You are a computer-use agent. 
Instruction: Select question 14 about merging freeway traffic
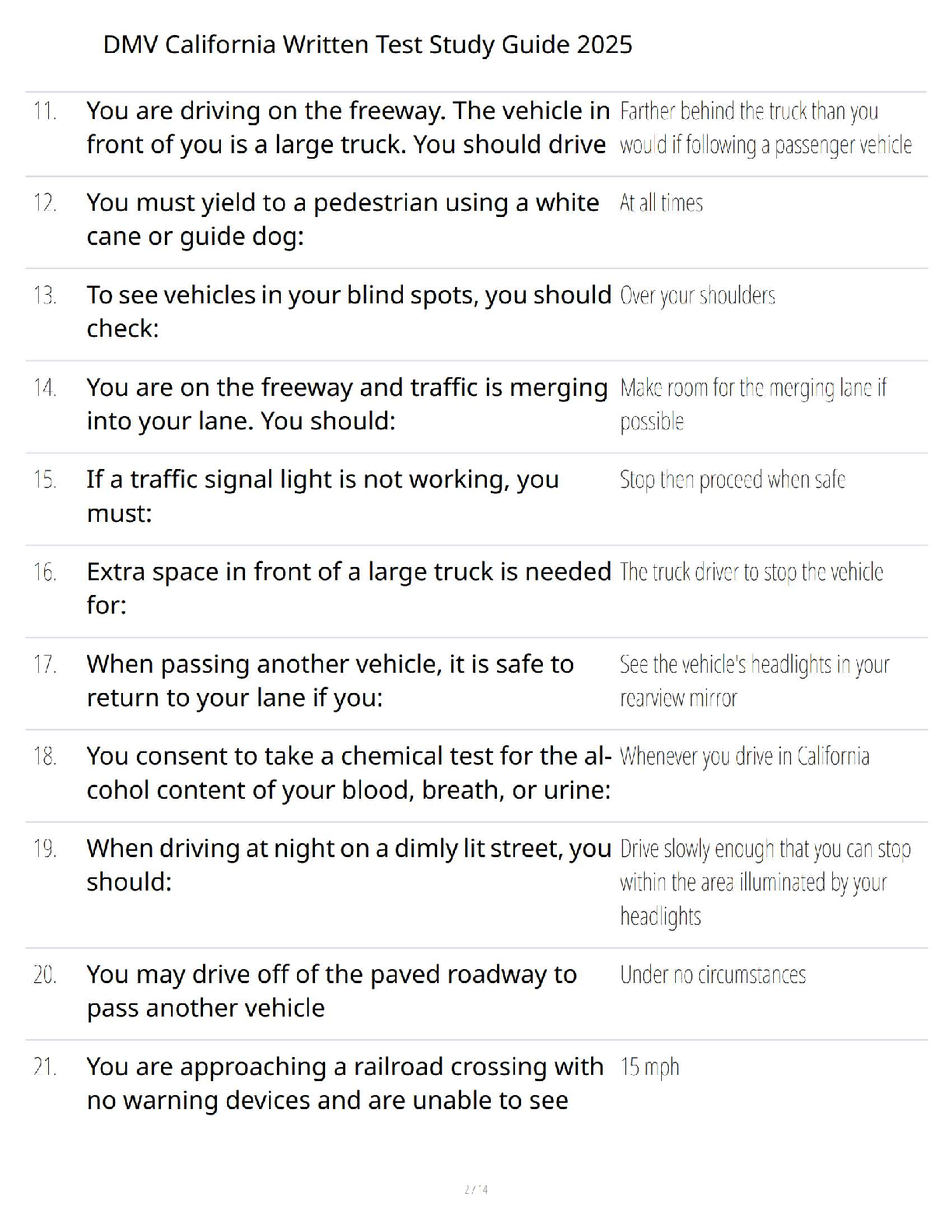(x=347, y=404)
